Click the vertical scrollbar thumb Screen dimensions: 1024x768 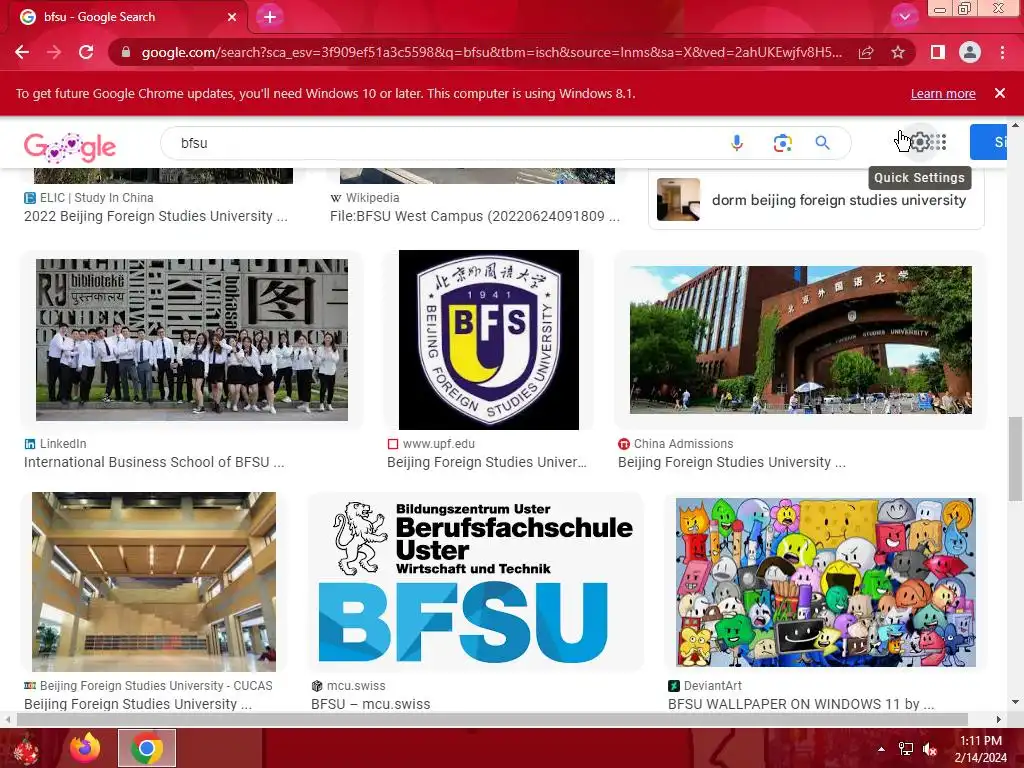(1015, 458)
